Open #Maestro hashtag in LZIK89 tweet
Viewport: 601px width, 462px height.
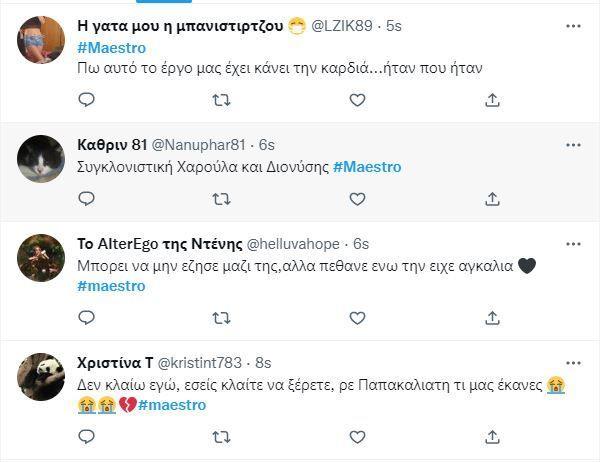pos(111,46)
